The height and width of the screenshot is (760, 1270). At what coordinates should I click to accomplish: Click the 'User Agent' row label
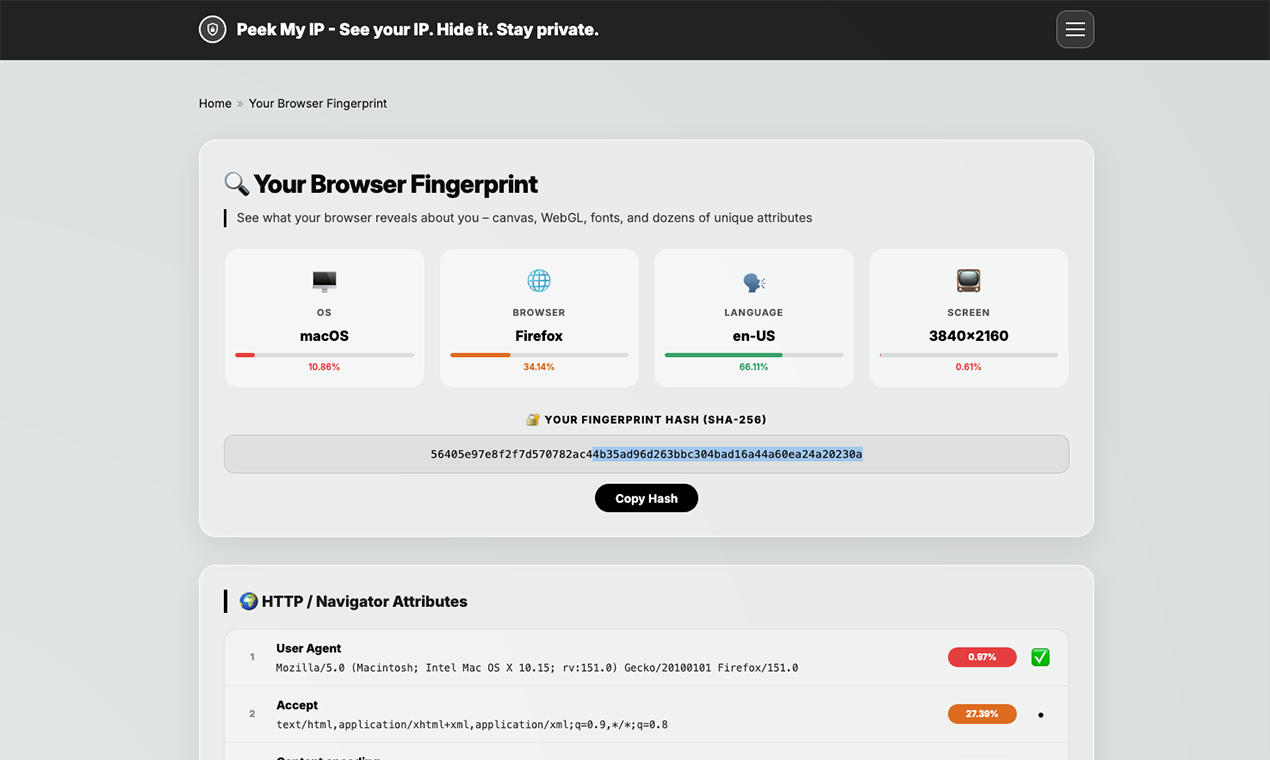tap(309, 649)
